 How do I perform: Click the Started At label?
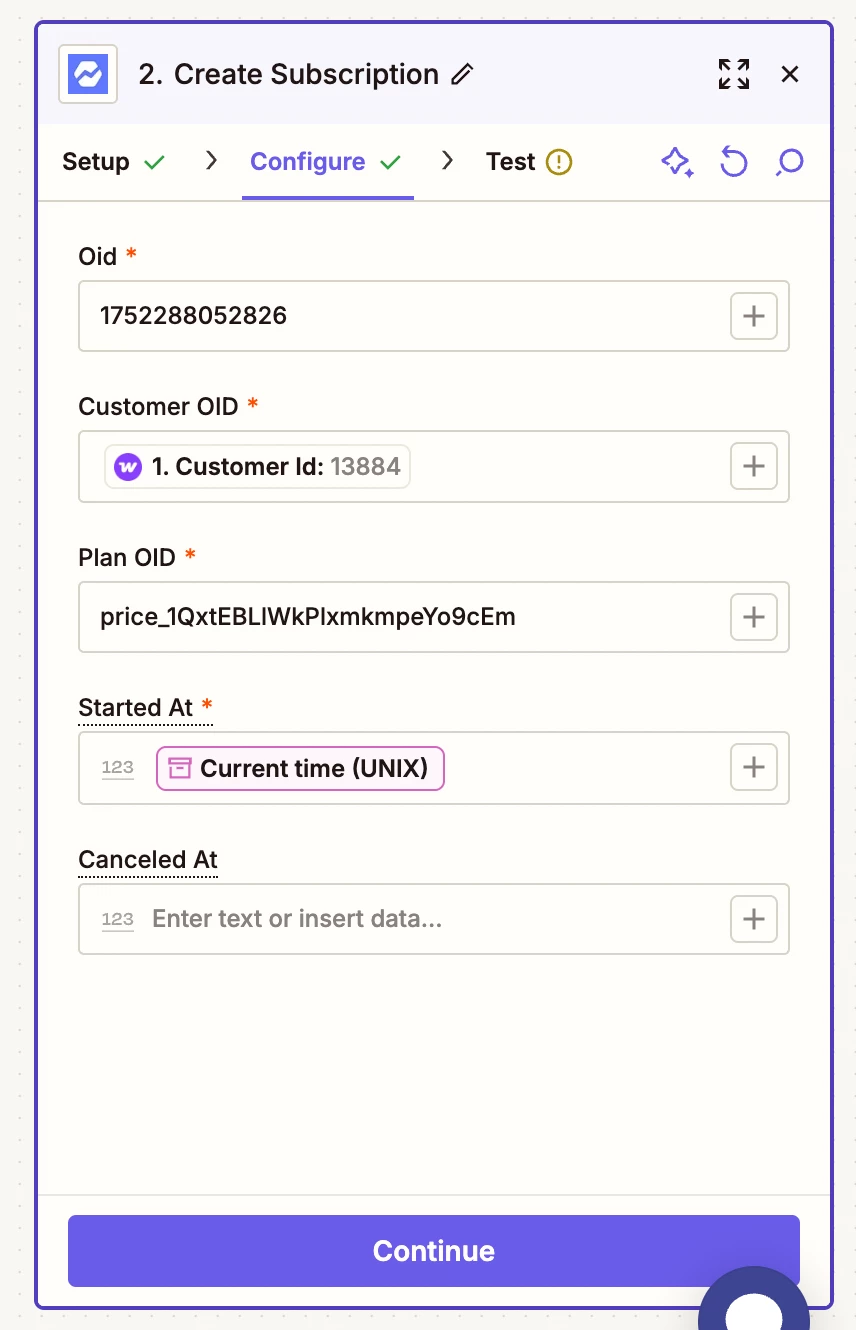[x=136, y=708]
